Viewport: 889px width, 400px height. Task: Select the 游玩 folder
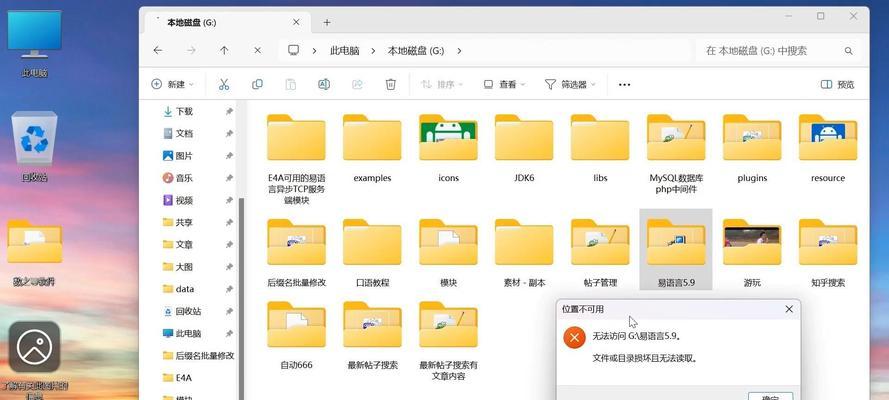click(752, 253)
